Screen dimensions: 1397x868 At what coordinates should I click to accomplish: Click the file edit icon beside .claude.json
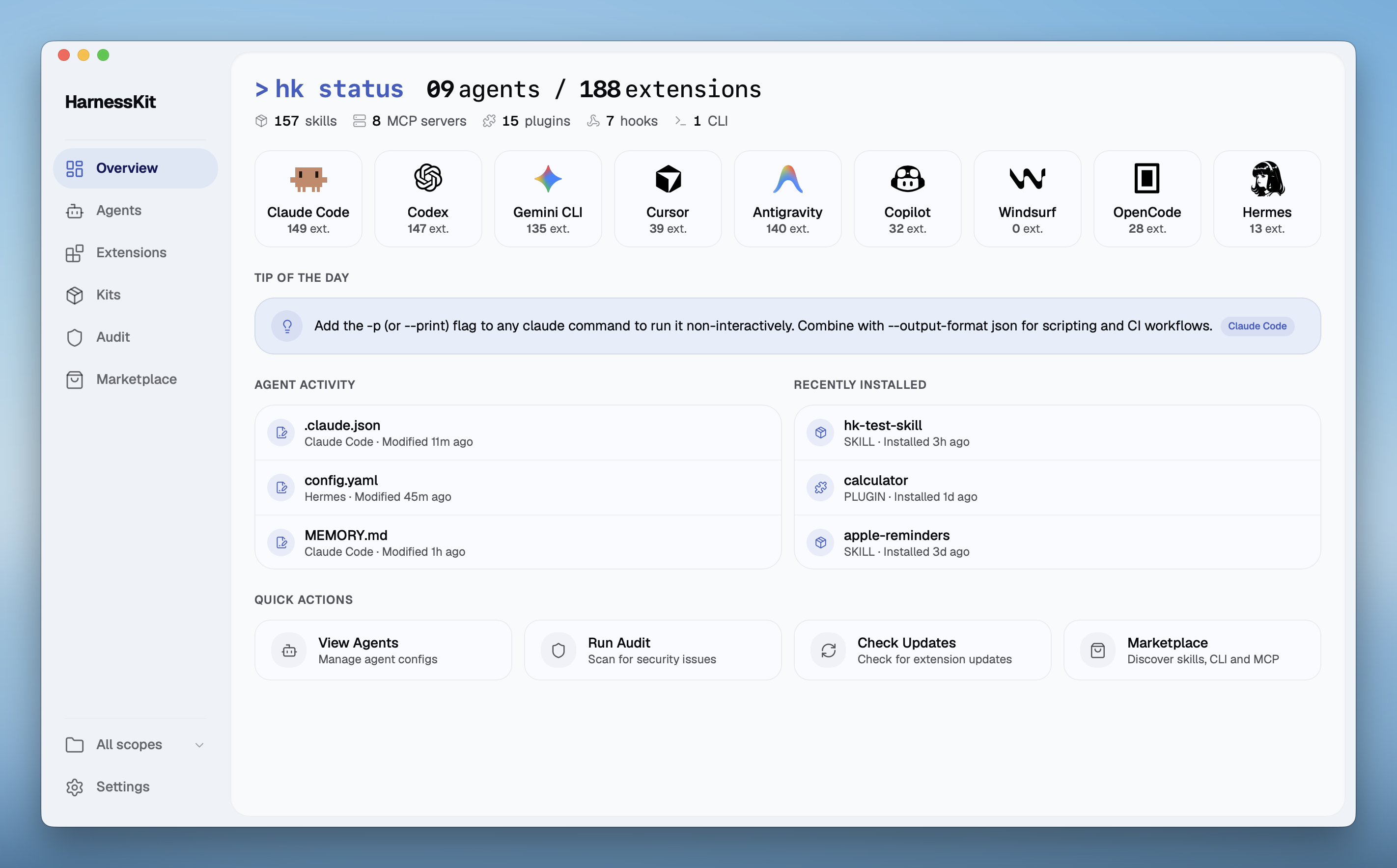[281, 433]
